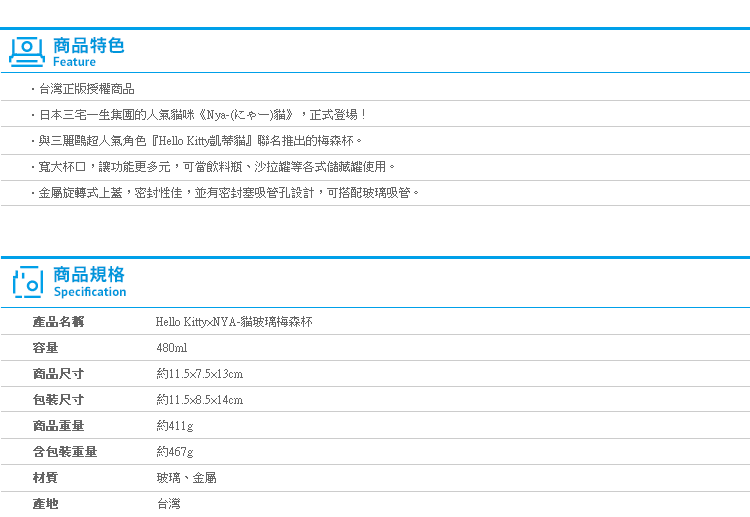The height and width of the screenshot is (517, 750).
Task: Click the camera icon beside 商品規格
Action: coord(28,281)
